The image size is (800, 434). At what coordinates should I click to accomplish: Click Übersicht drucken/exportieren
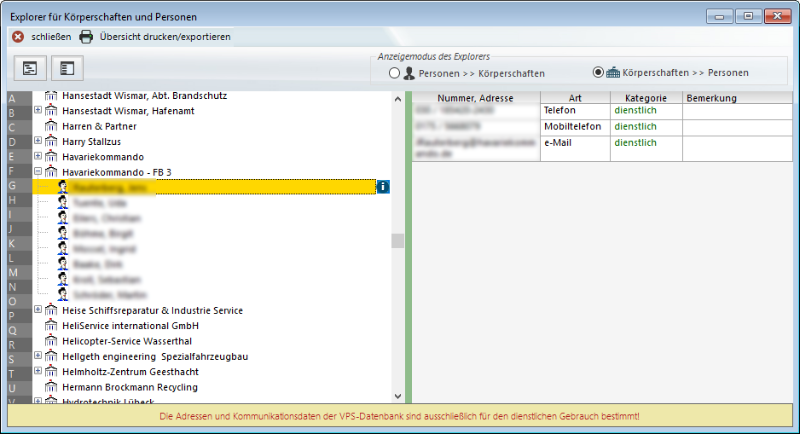point(165,37)
